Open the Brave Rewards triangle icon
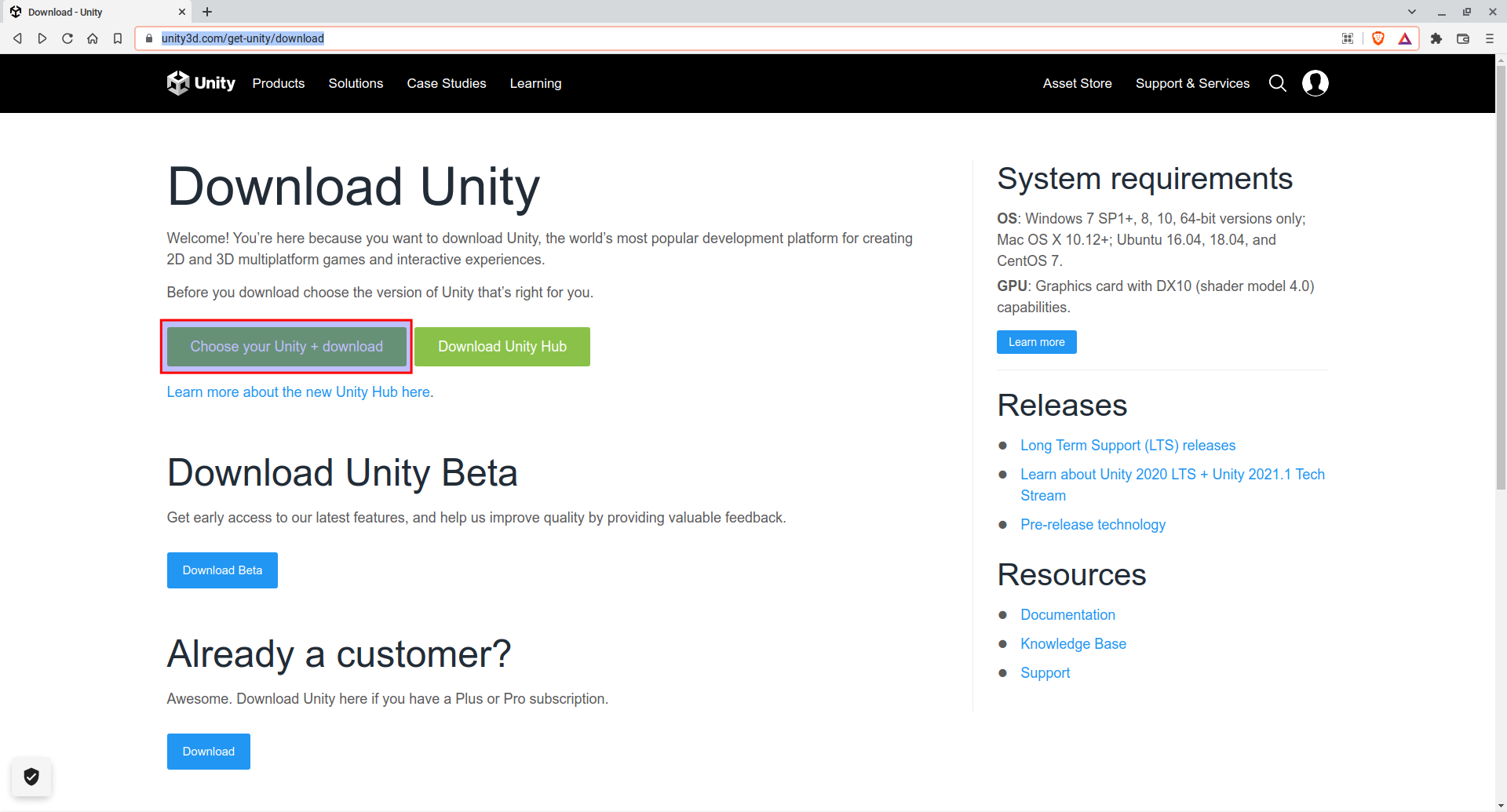1507x812 pixels. [x=1405, y=38]
